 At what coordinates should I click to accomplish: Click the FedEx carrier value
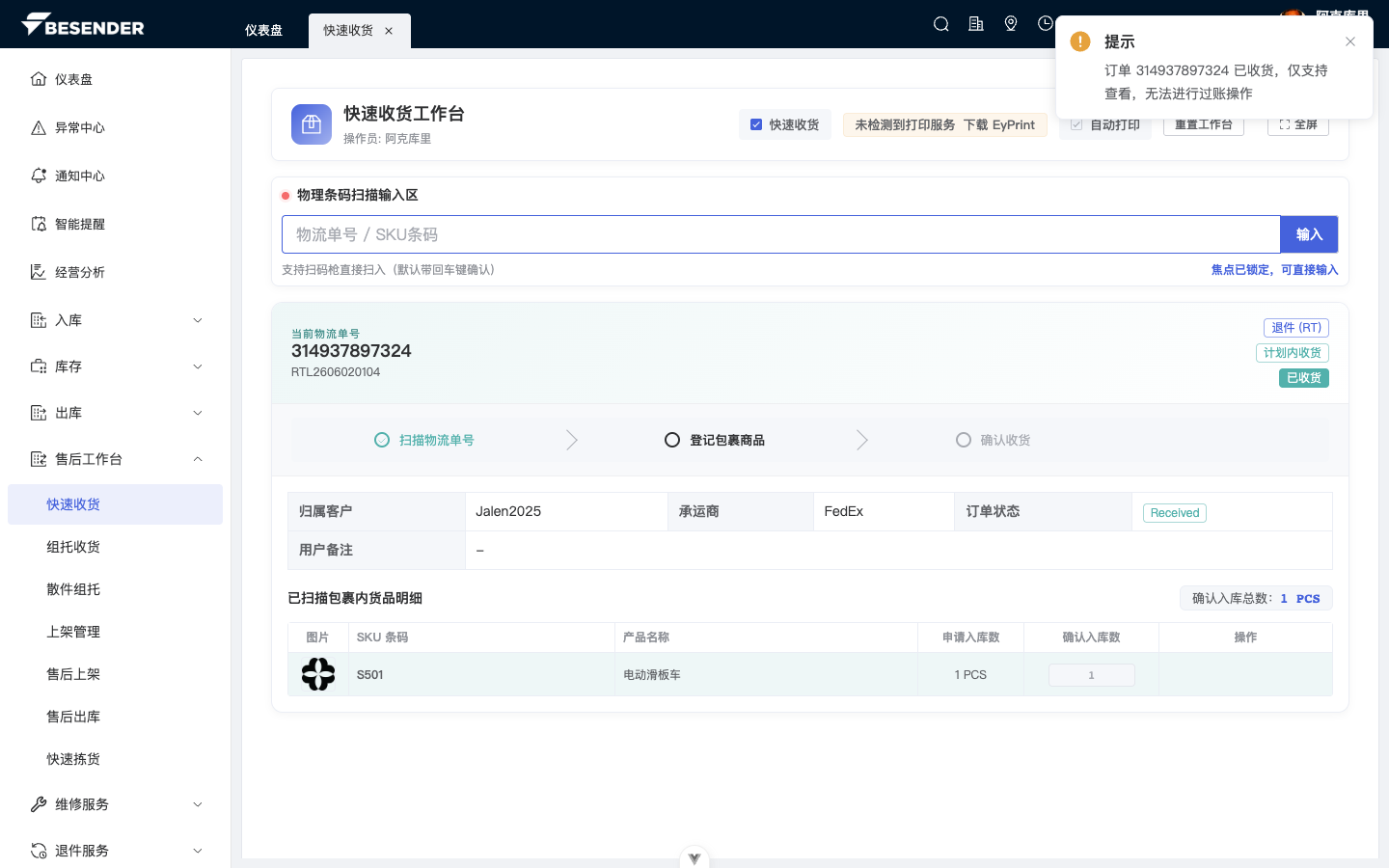tap(844, 511)
